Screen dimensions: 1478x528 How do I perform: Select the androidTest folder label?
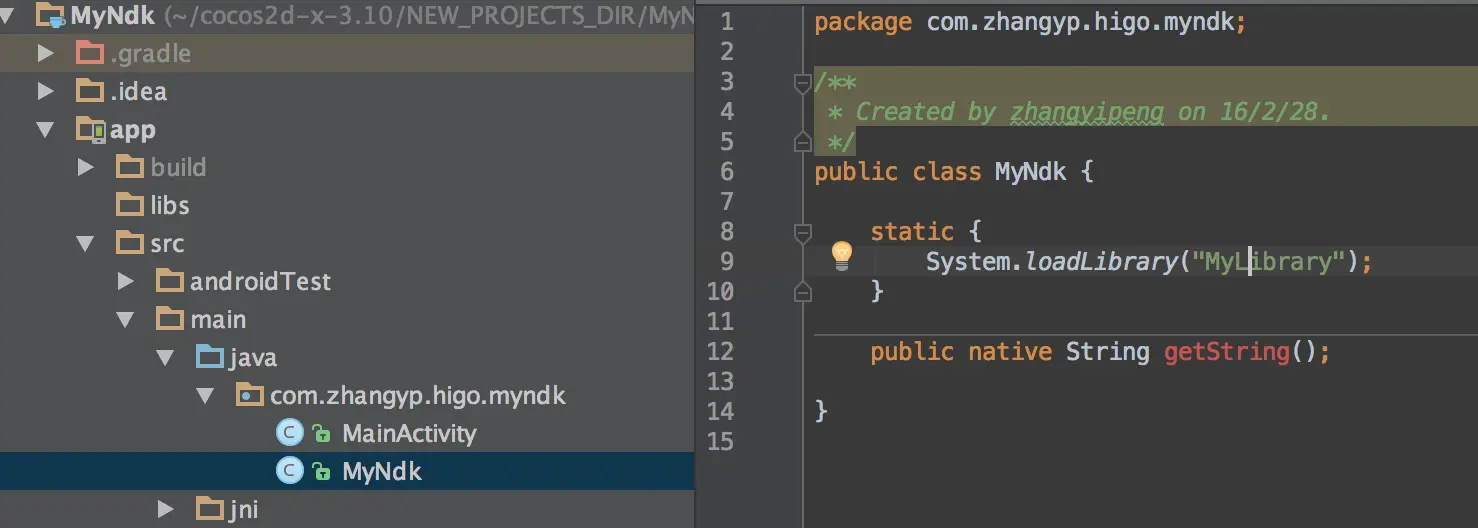[x=260, y=282]
